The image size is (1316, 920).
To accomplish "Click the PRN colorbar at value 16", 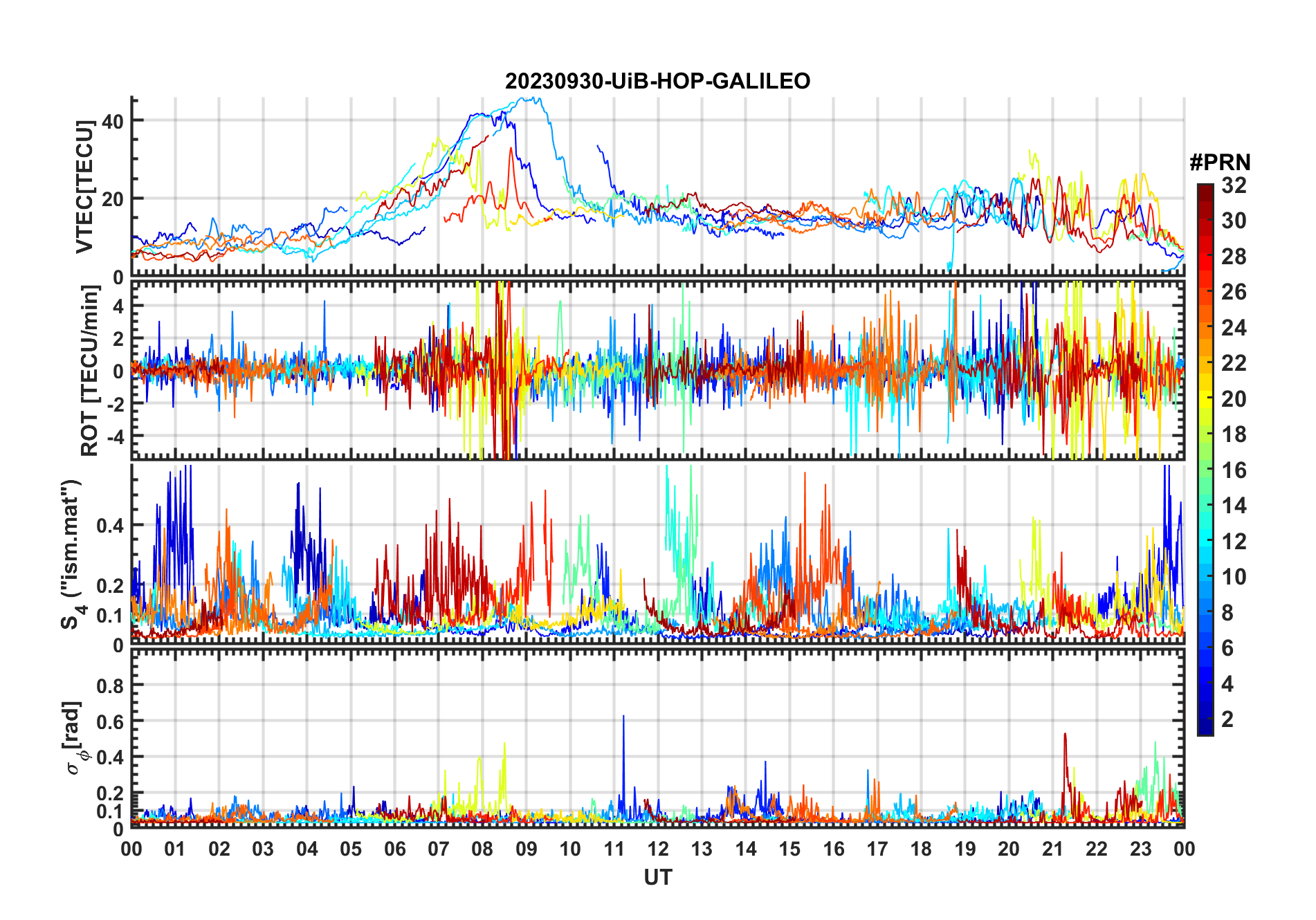I will coord(1205,470).
